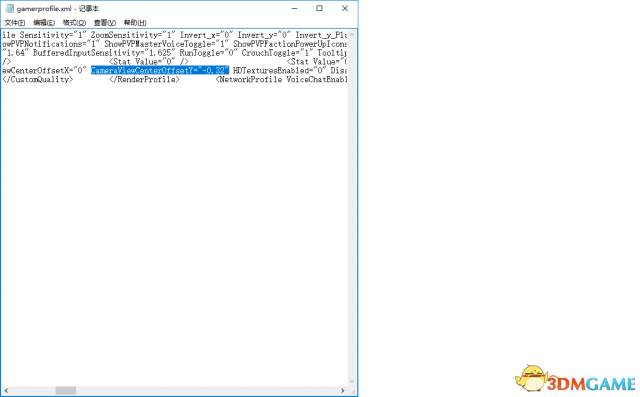This screenshot has height=397, width=640.
Task: Click the vertical scrollbar up arrow
Action: click(x=352, y=35)
